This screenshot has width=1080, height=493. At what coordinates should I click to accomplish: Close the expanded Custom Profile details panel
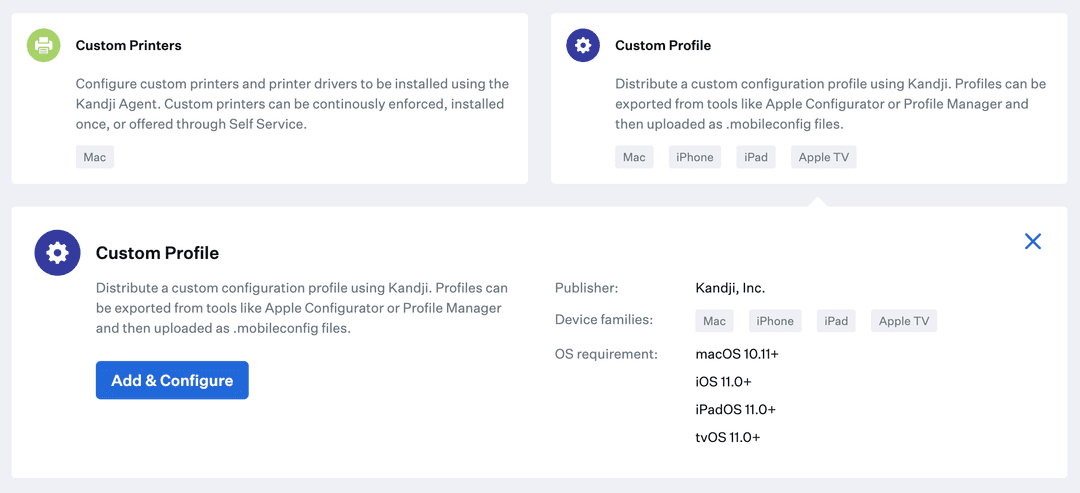[x=1032, y=241]
